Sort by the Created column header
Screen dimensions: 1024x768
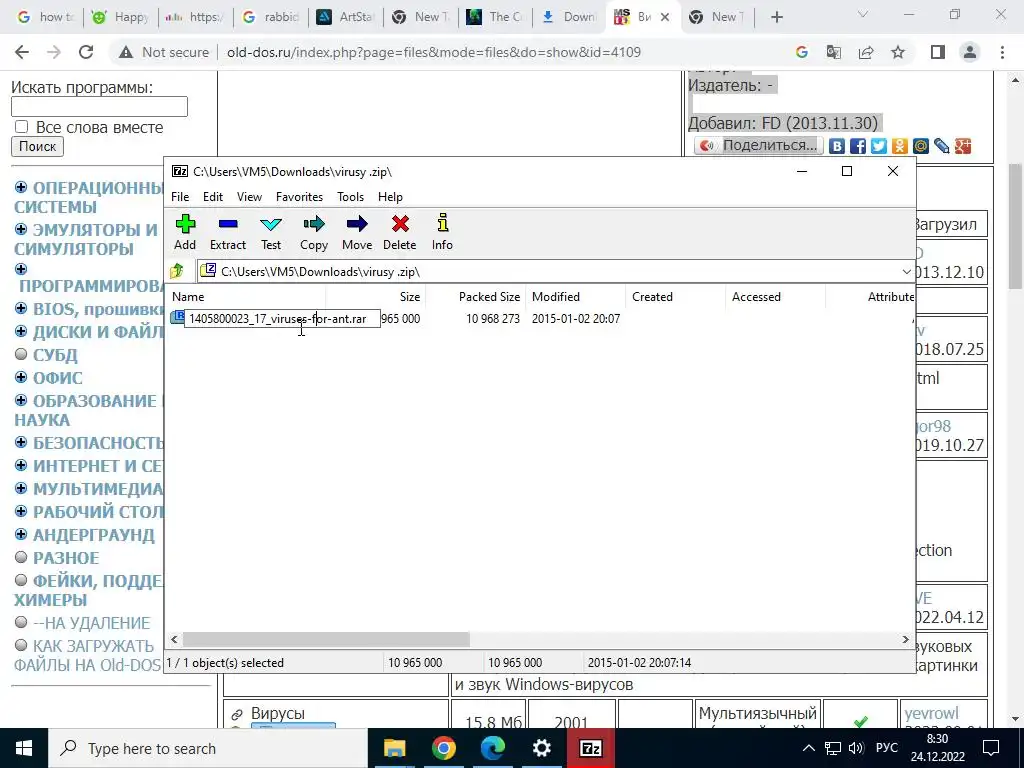click(675, 296)
